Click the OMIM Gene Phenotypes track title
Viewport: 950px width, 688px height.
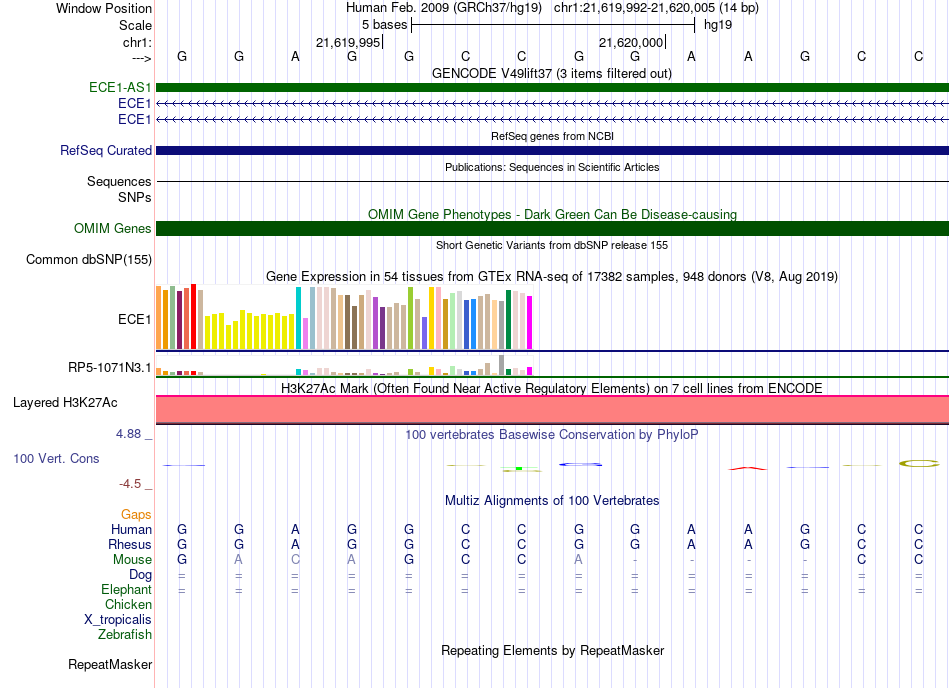coord(552,214)
